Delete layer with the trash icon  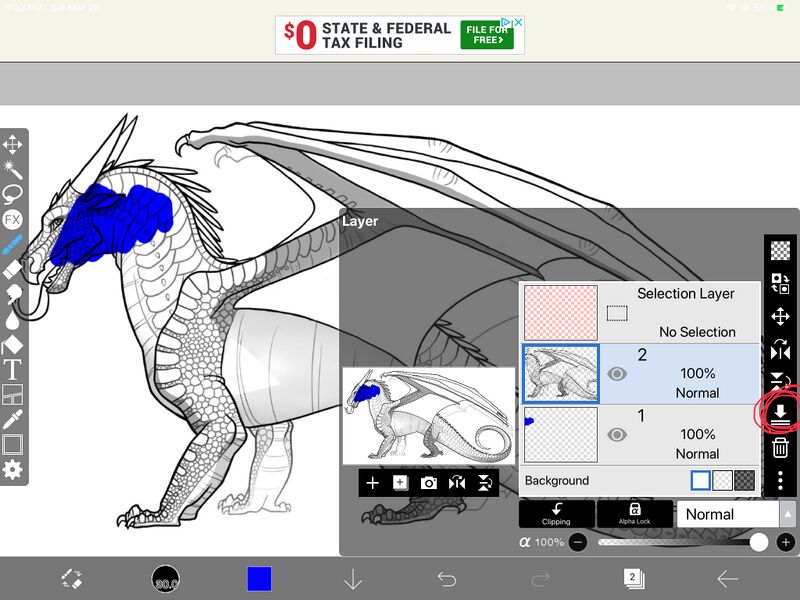[780, 447]
